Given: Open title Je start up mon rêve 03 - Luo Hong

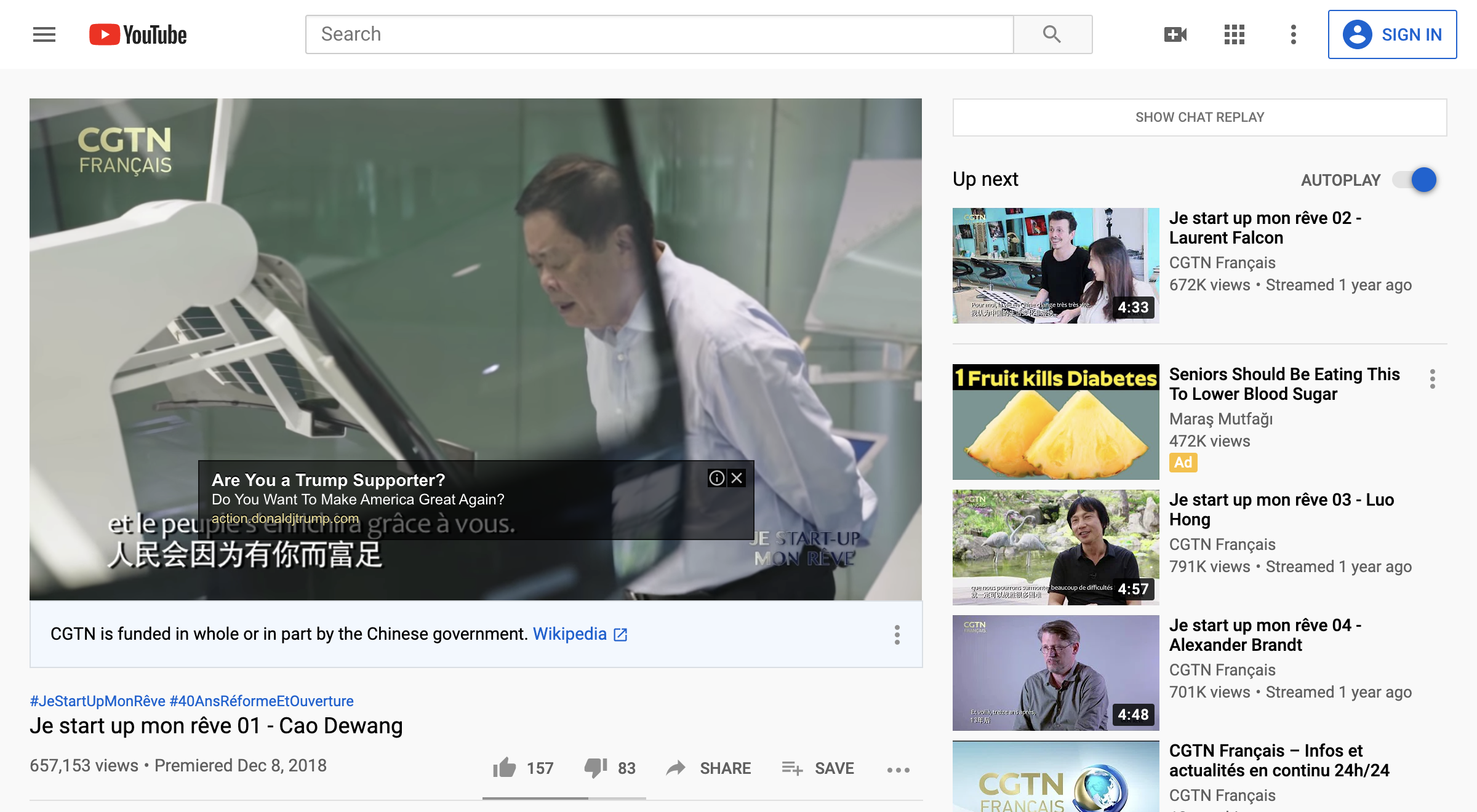Looking at the screenshot, I should 1281,510.
